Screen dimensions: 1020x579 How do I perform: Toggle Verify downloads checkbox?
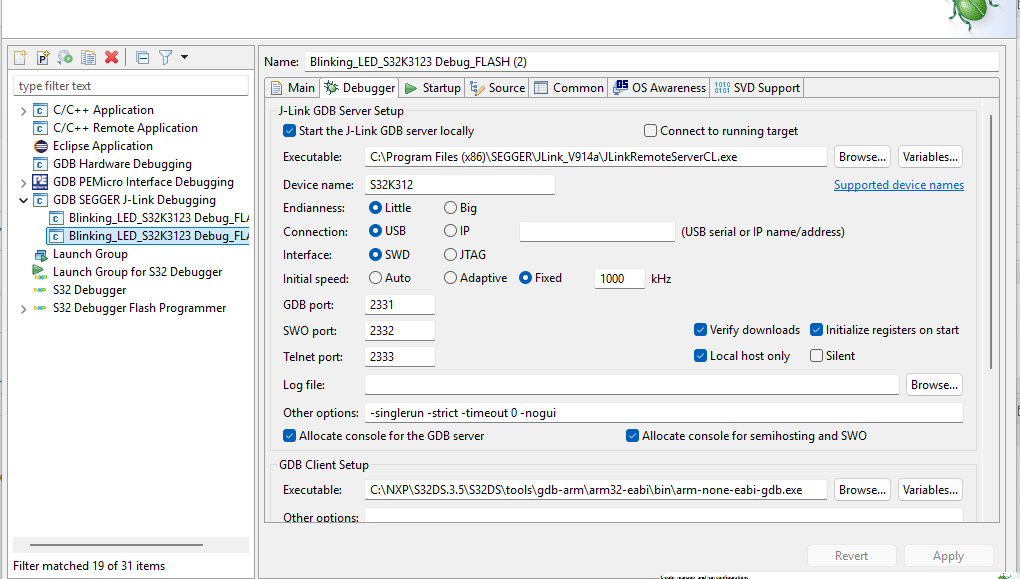(x=701, y=330)
